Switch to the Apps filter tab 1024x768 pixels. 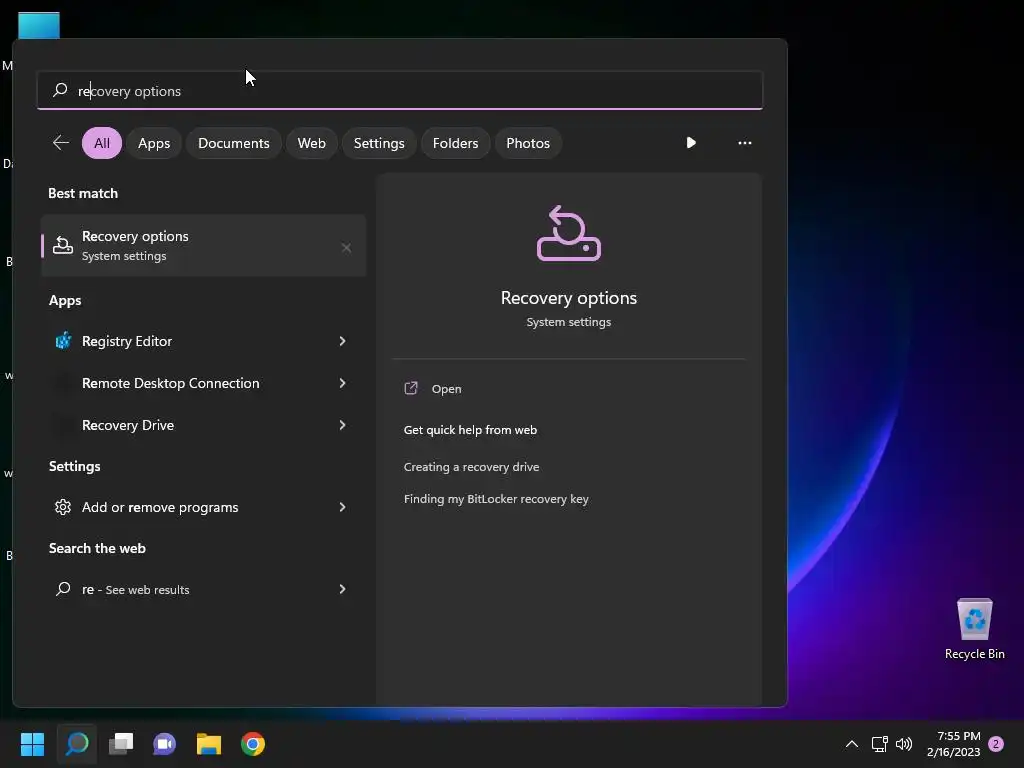(154, 143)
